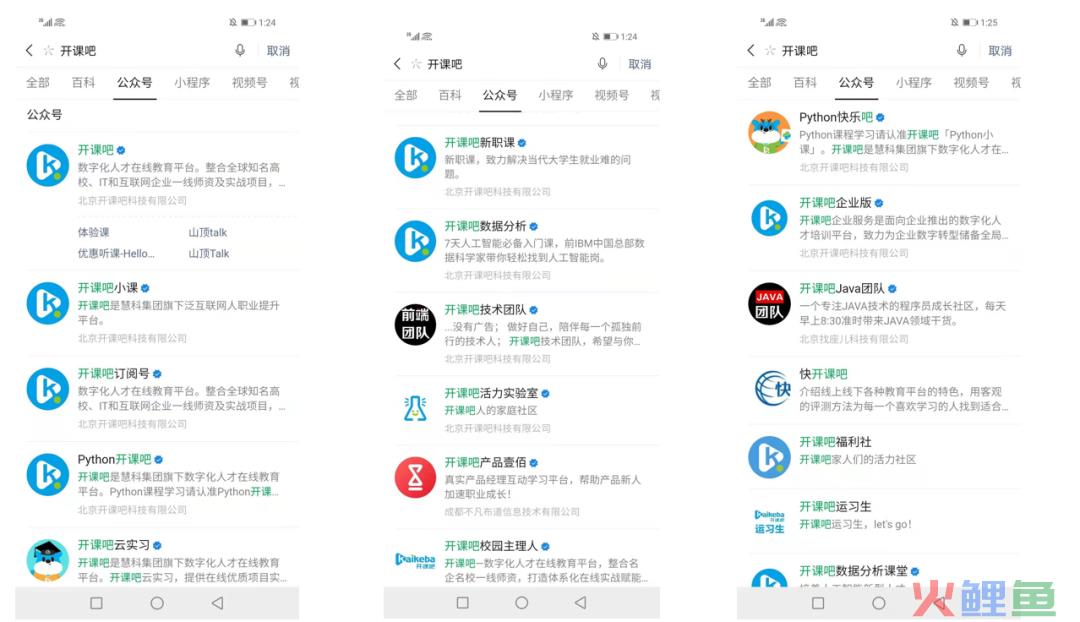Open 开课吧产品壹佰 red hourglass avatar
The height and width of the screenshot is (622, 1080).
[x=415, y=477]
